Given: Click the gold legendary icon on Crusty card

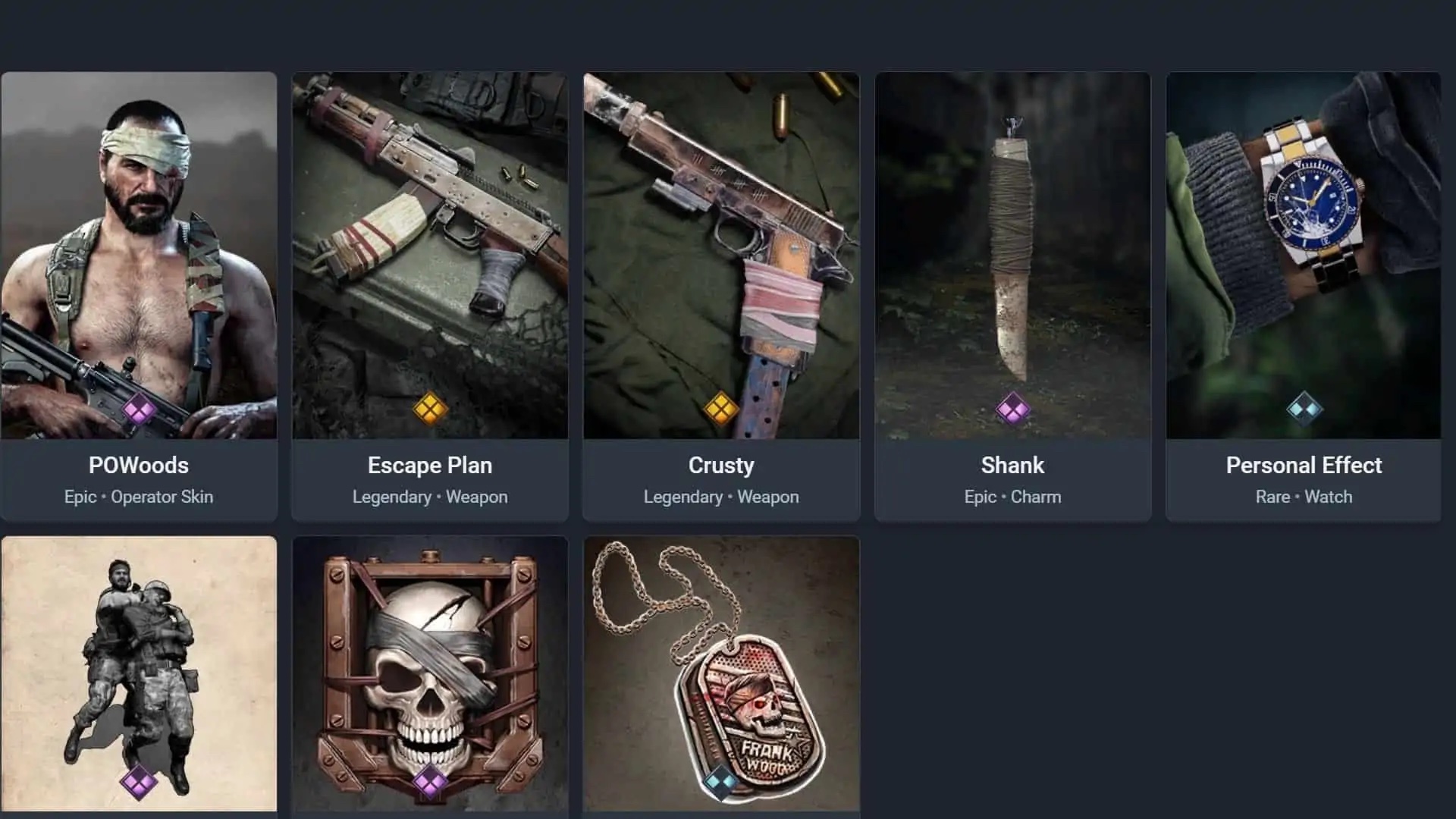Looking at the screenshot, I should pyautogui.click(x=721, y=410).
